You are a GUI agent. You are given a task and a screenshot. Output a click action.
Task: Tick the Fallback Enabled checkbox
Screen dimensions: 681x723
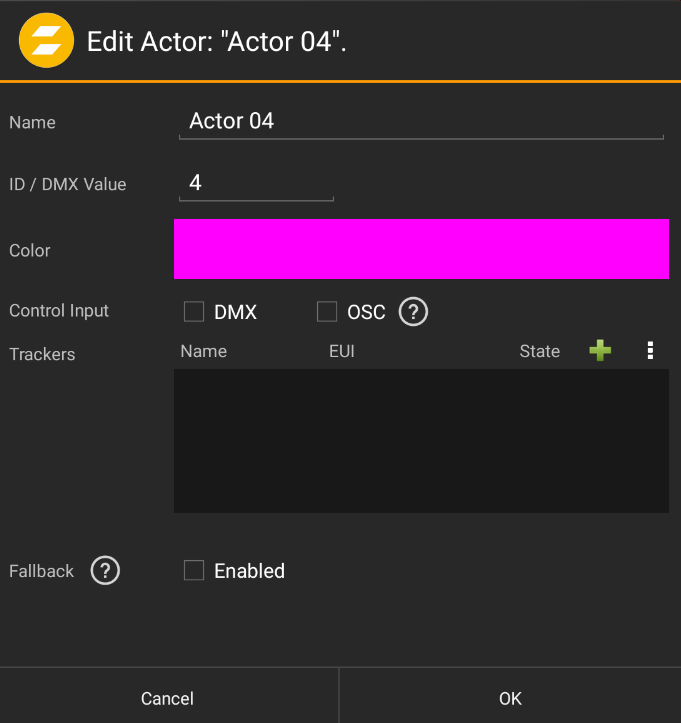(x=194, y=570)
